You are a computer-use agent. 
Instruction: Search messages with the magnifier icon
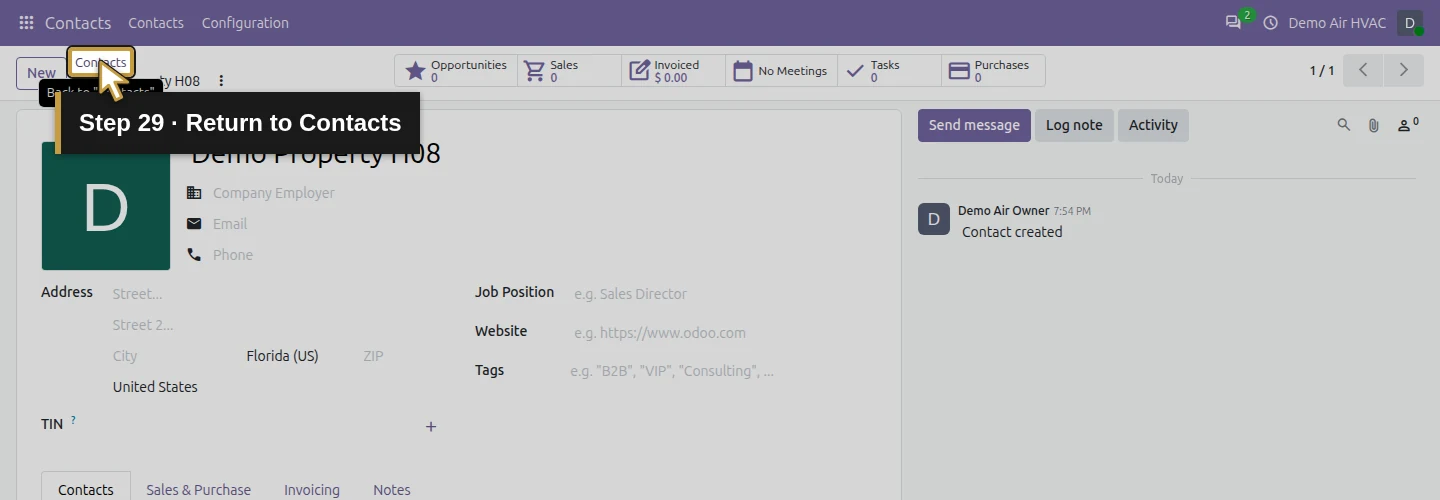1344,125
